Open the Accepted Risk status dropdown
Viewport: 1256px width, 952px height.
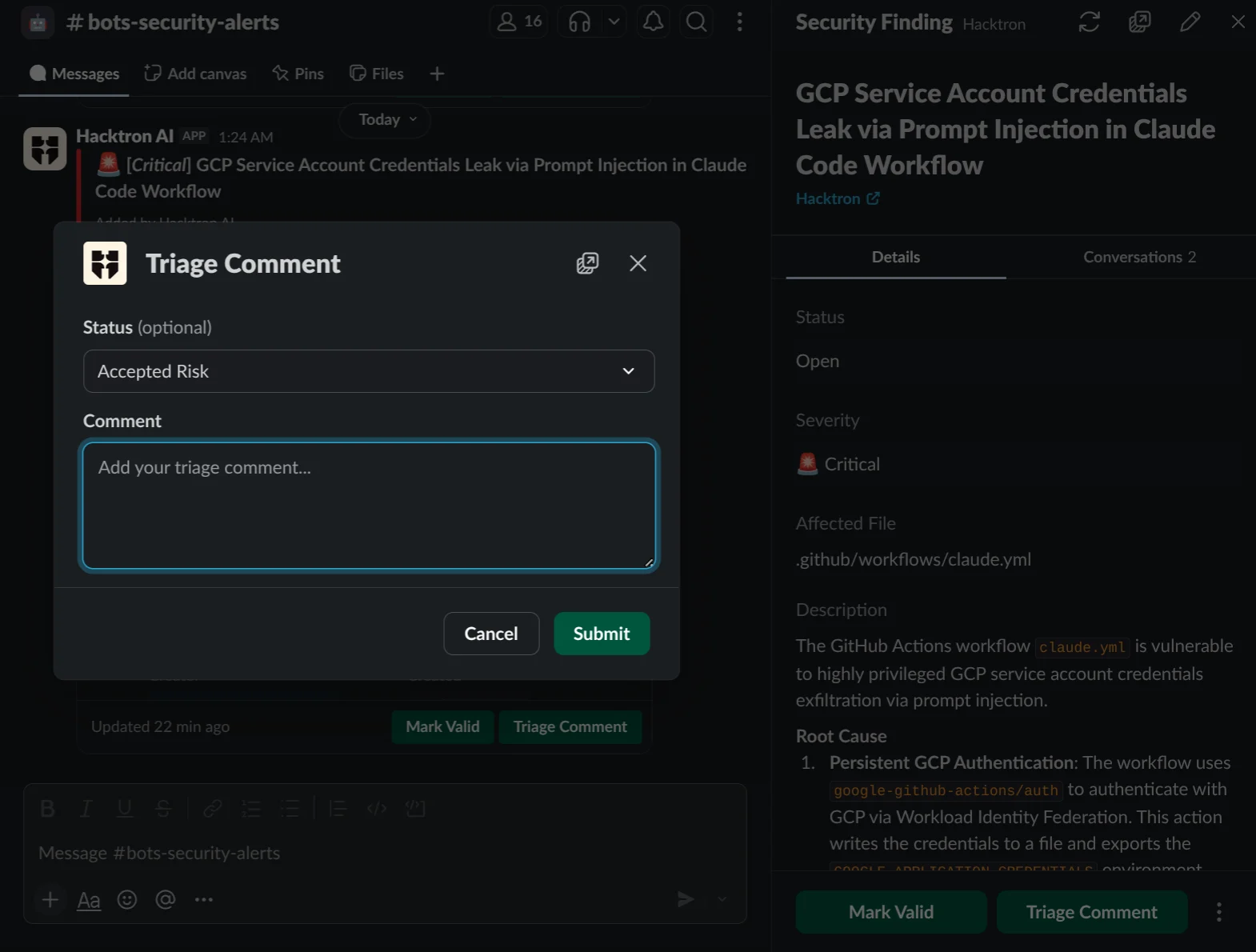coord(369,371)
